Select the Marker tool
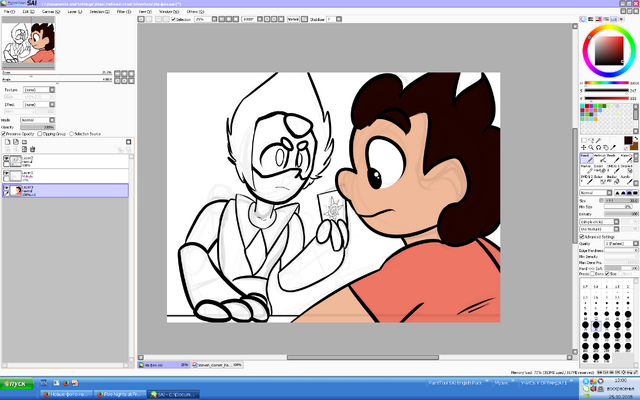Screen dimensions: 640x400 pyautogui.click(x=586, y=169)
